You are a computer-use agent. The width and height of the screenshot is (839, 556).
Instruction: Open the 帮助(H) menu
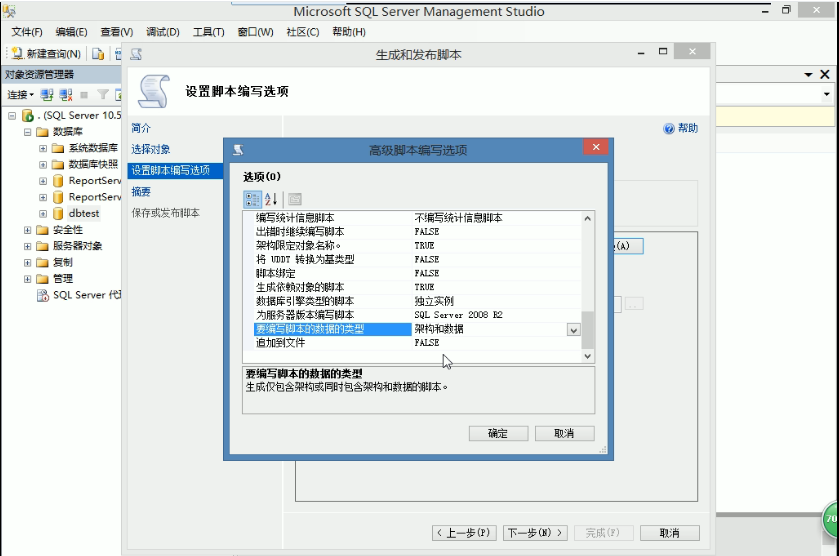click(349, 32)
